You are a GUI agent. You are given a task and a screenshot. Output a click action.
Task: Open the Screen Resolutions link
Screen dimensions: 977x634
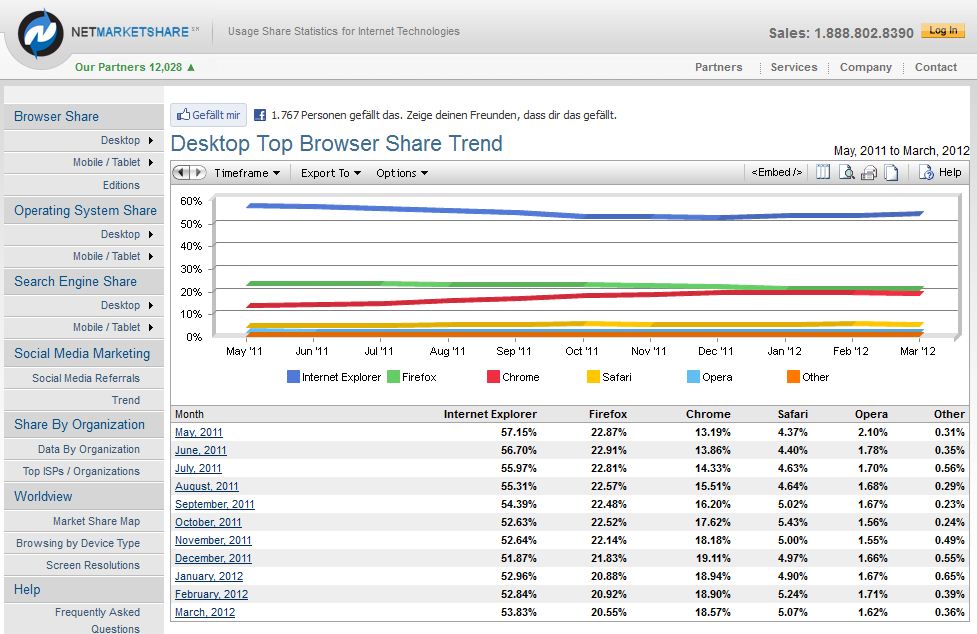[93, 565]
